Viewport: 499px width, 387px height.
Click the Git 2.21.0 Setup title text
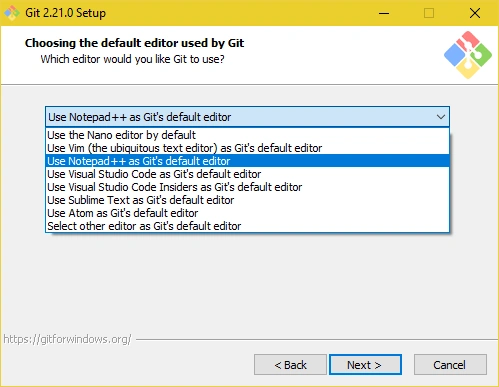65,13
